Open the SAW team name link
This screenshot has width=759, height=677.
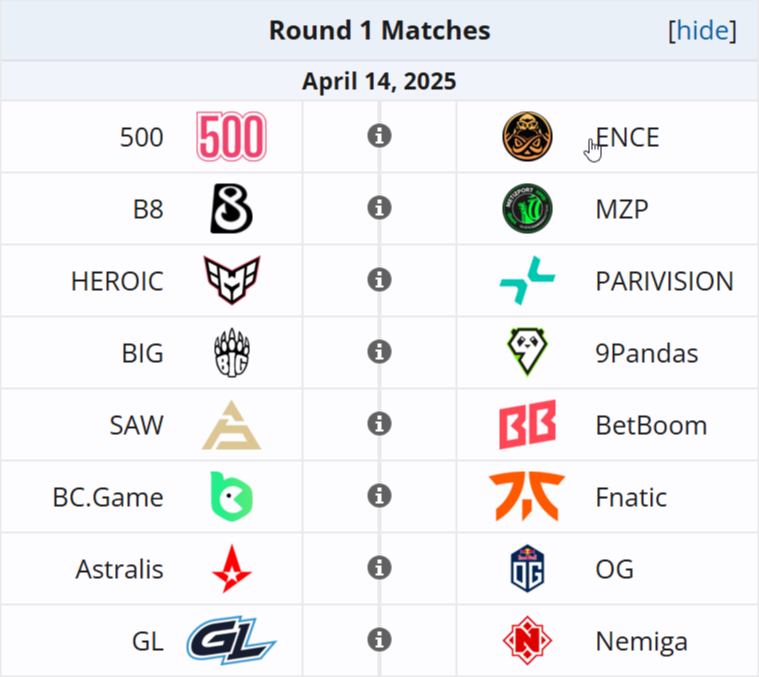(136, 425)
